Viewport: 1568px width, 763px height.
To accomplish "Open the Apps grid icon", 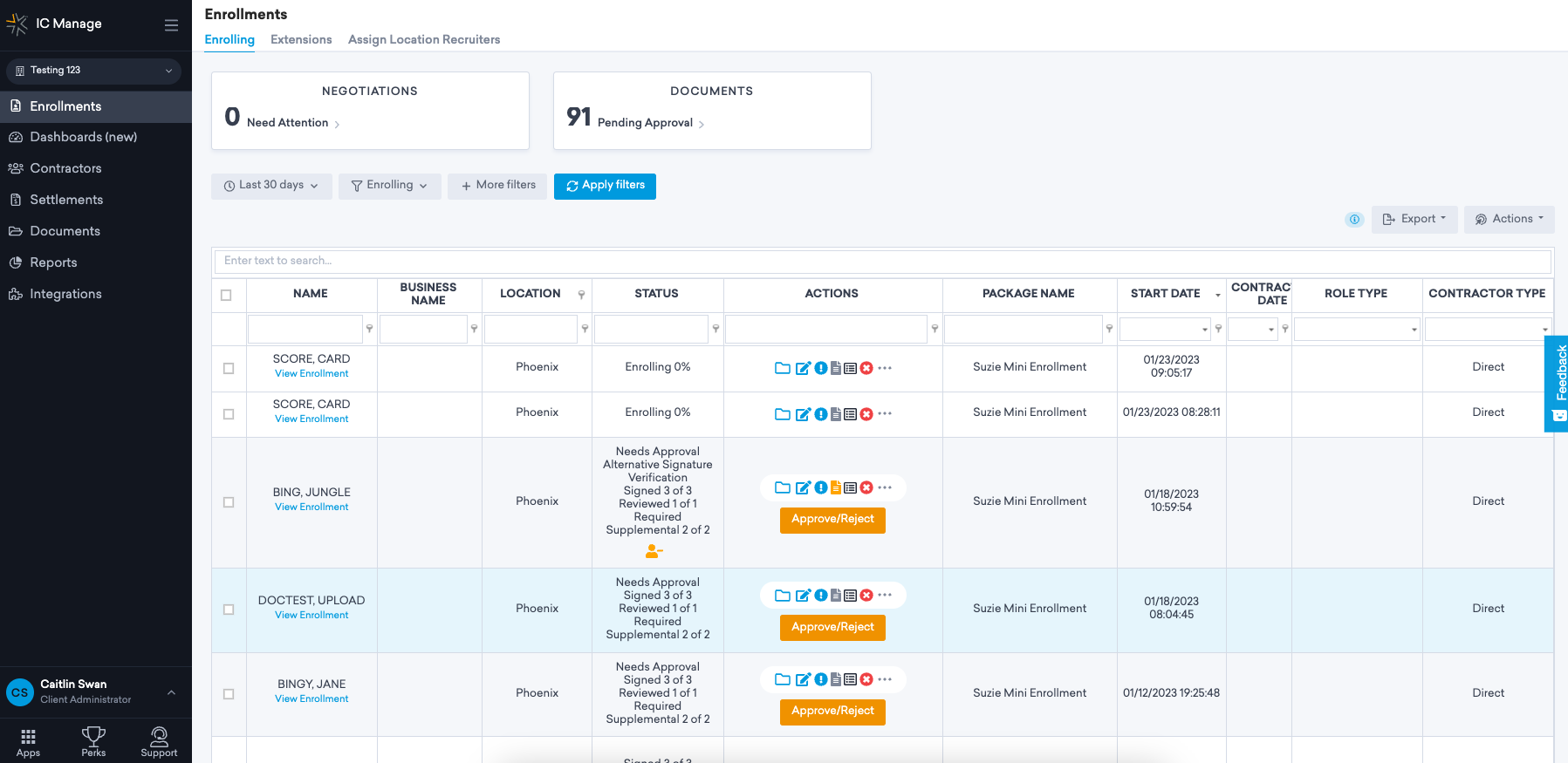I will [28, 738].
